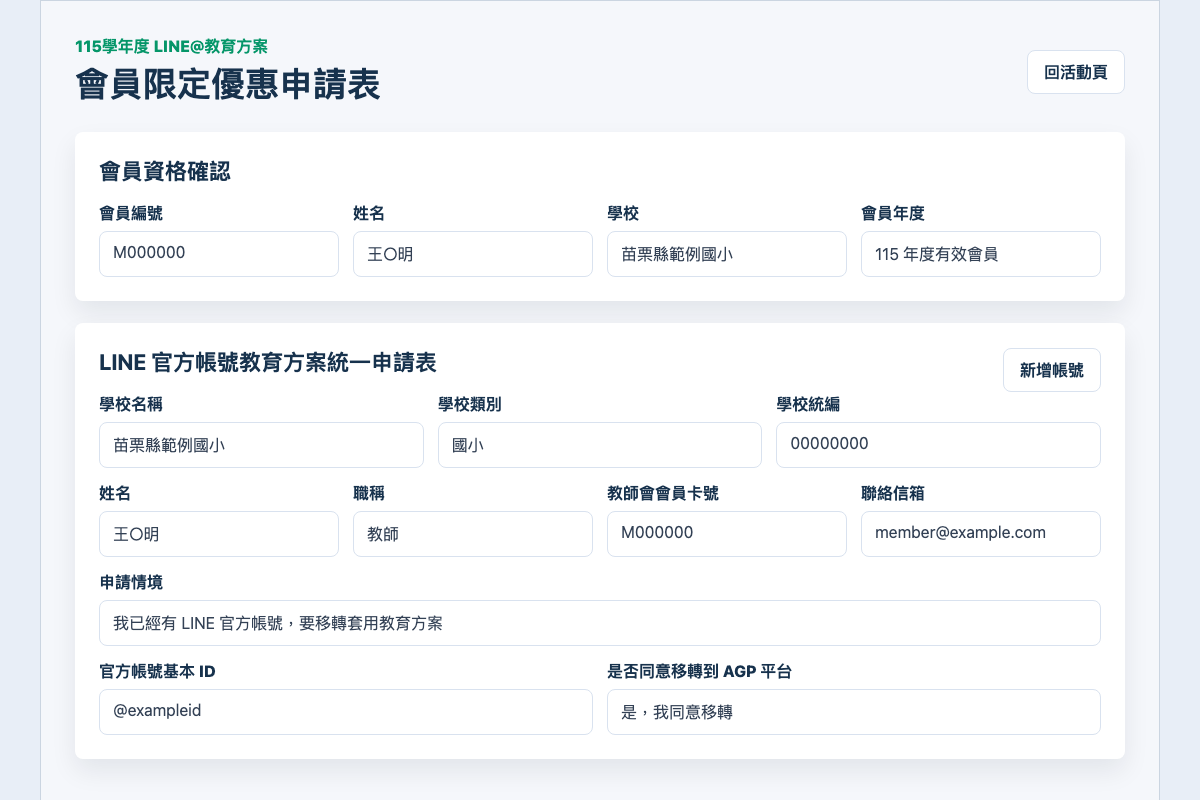The width and height of the screenshot is (1200, 800).
Task: Click the LINE 官方帳號教育方案統一申請表 heading
Action: coord(268,362)
